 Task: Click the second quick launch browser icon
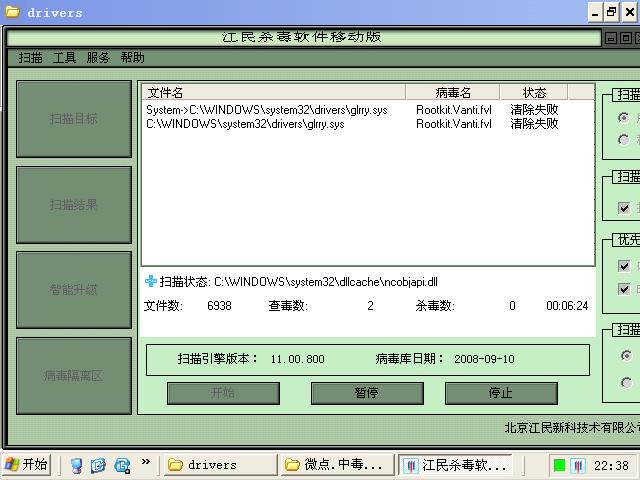(98, 465)
